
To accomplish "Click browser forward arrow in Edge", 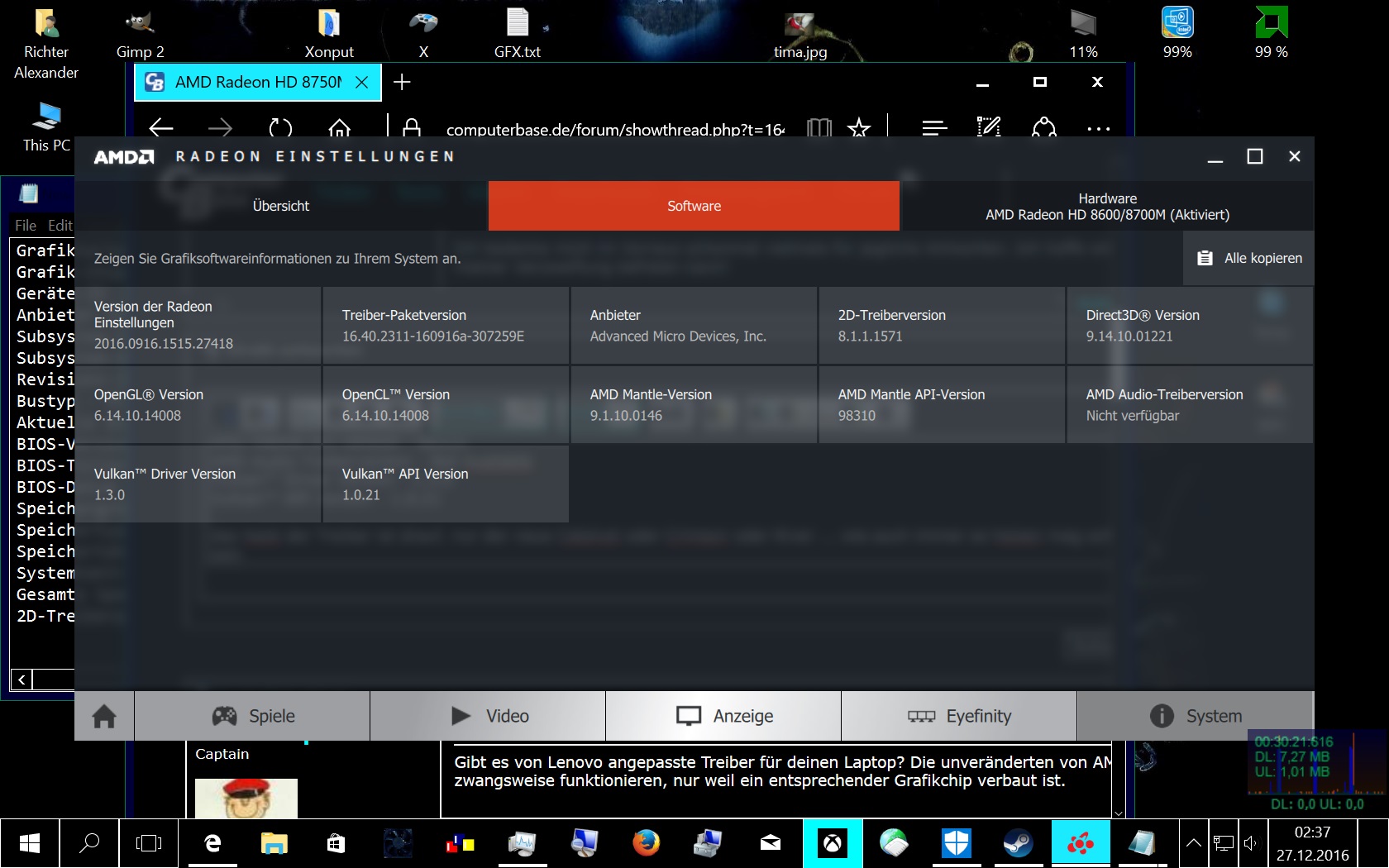I will tap(220, 128).
